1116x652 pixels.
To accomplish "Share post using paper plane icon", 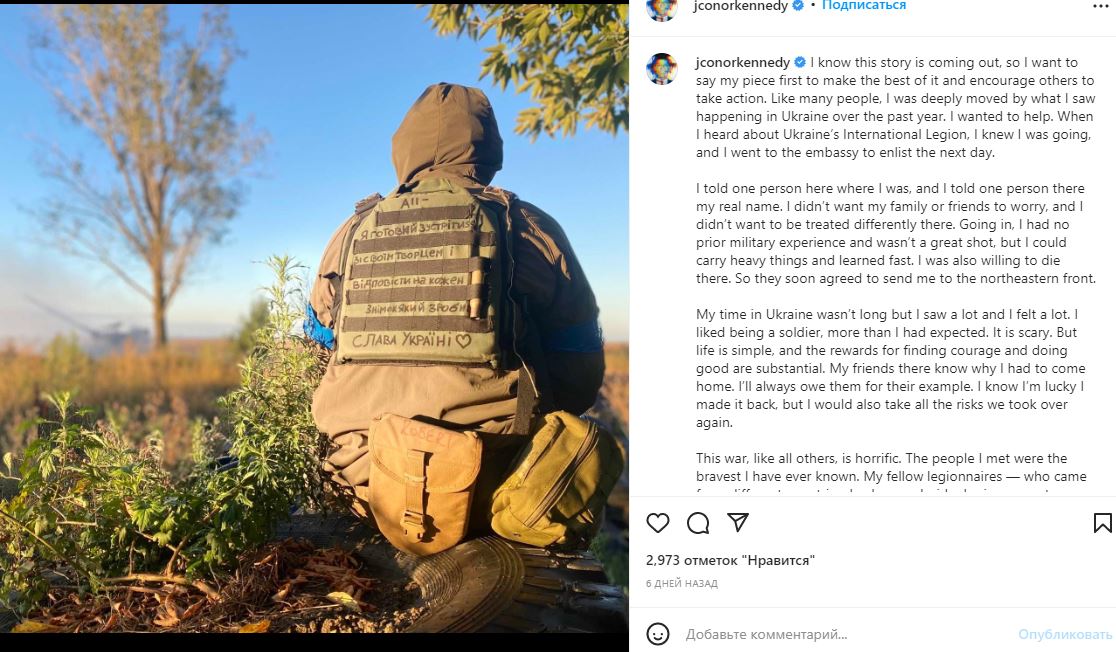I will (738, 522).
